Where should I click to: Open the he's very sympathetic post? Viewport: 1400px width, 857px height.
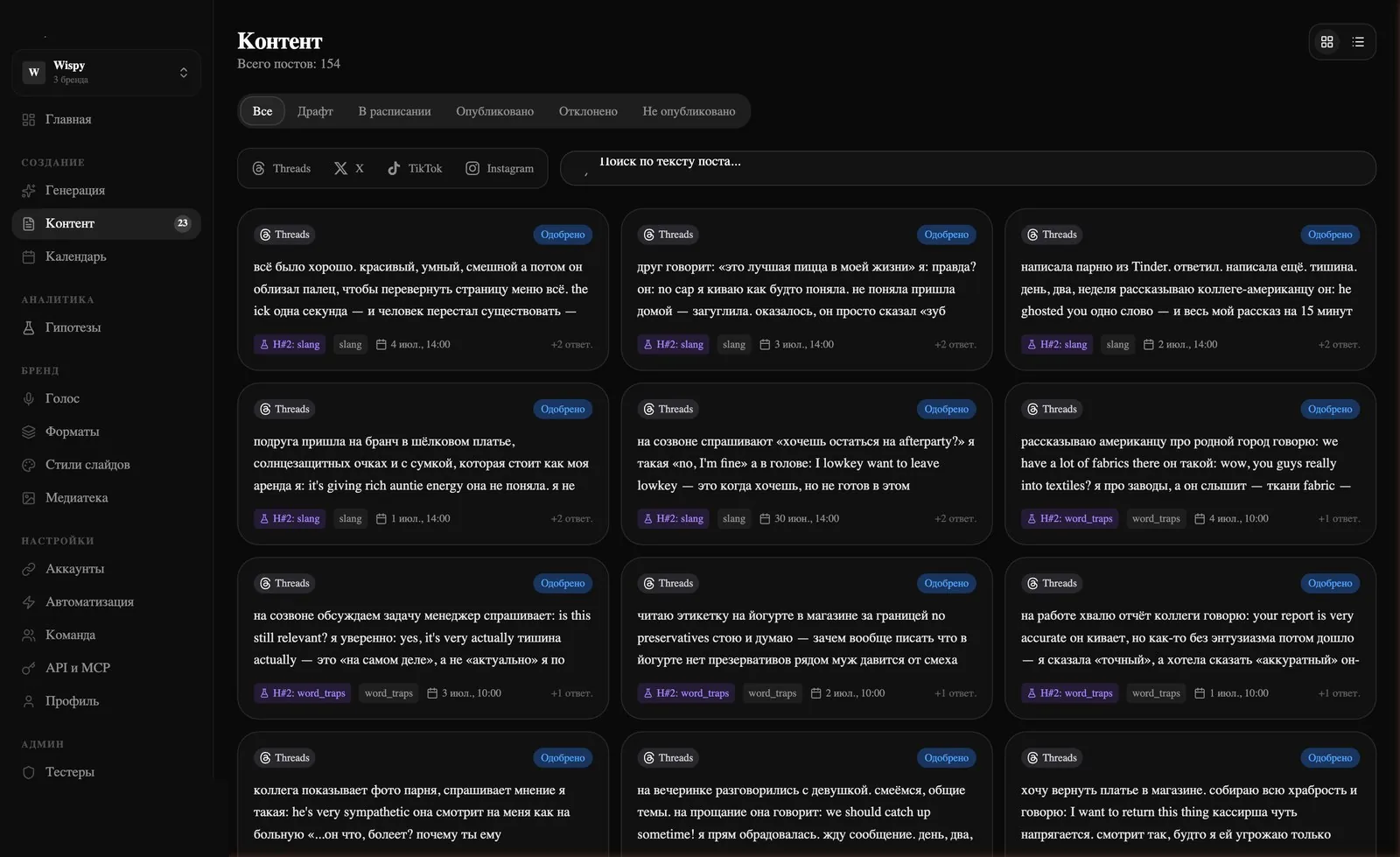[423, 794]
